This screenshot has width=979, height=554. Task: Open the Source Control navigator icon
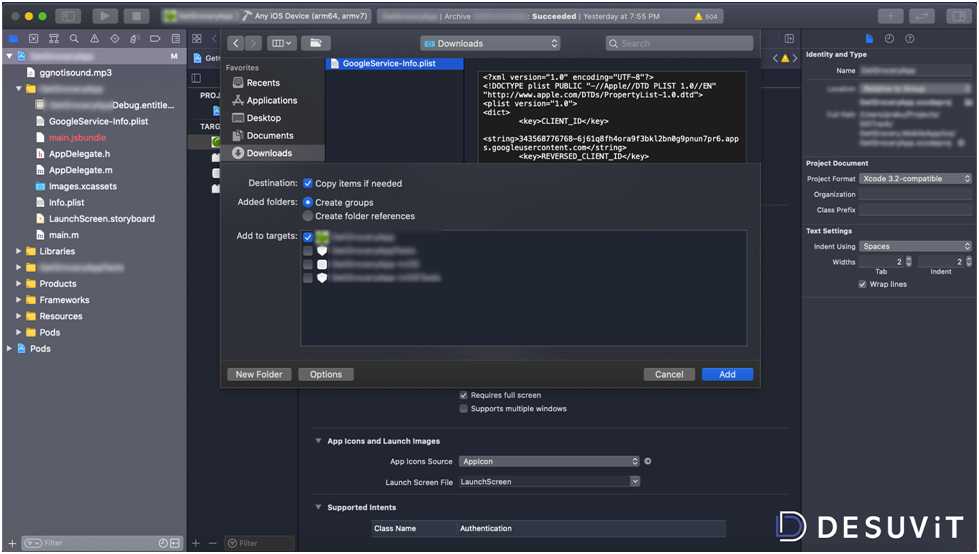(34, 39)
